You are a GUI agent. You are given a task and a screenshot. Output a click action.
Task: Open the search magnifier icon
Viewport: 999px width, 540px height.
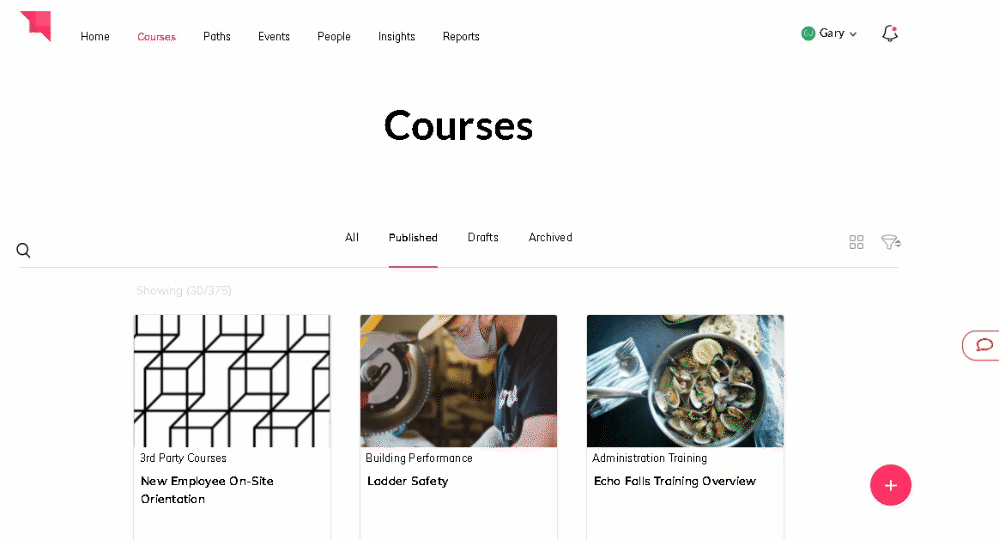(24, 250)
